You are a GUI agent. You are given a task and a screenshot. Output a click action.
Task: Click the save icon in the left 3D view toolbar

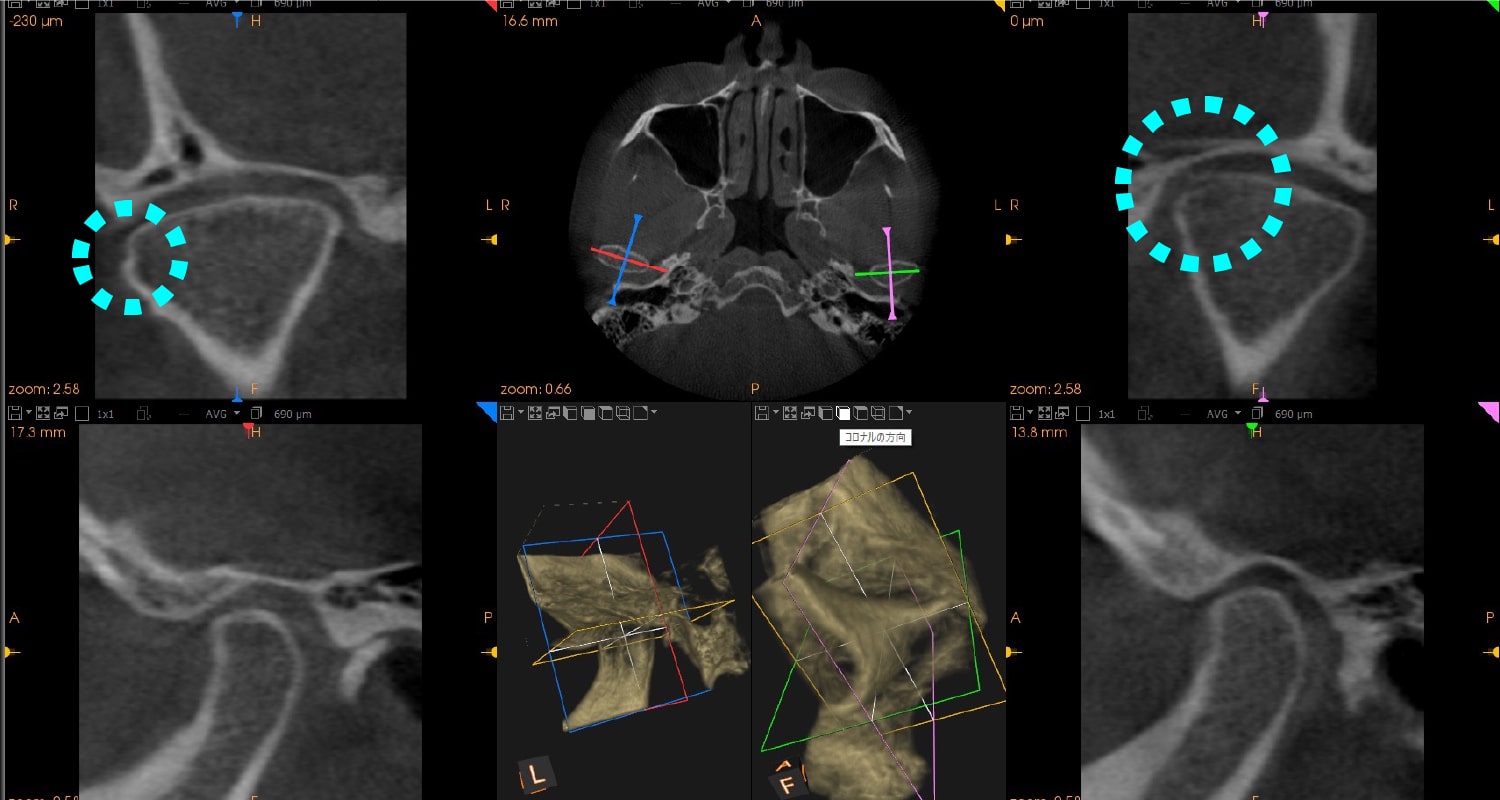click(x=507, y=413)
